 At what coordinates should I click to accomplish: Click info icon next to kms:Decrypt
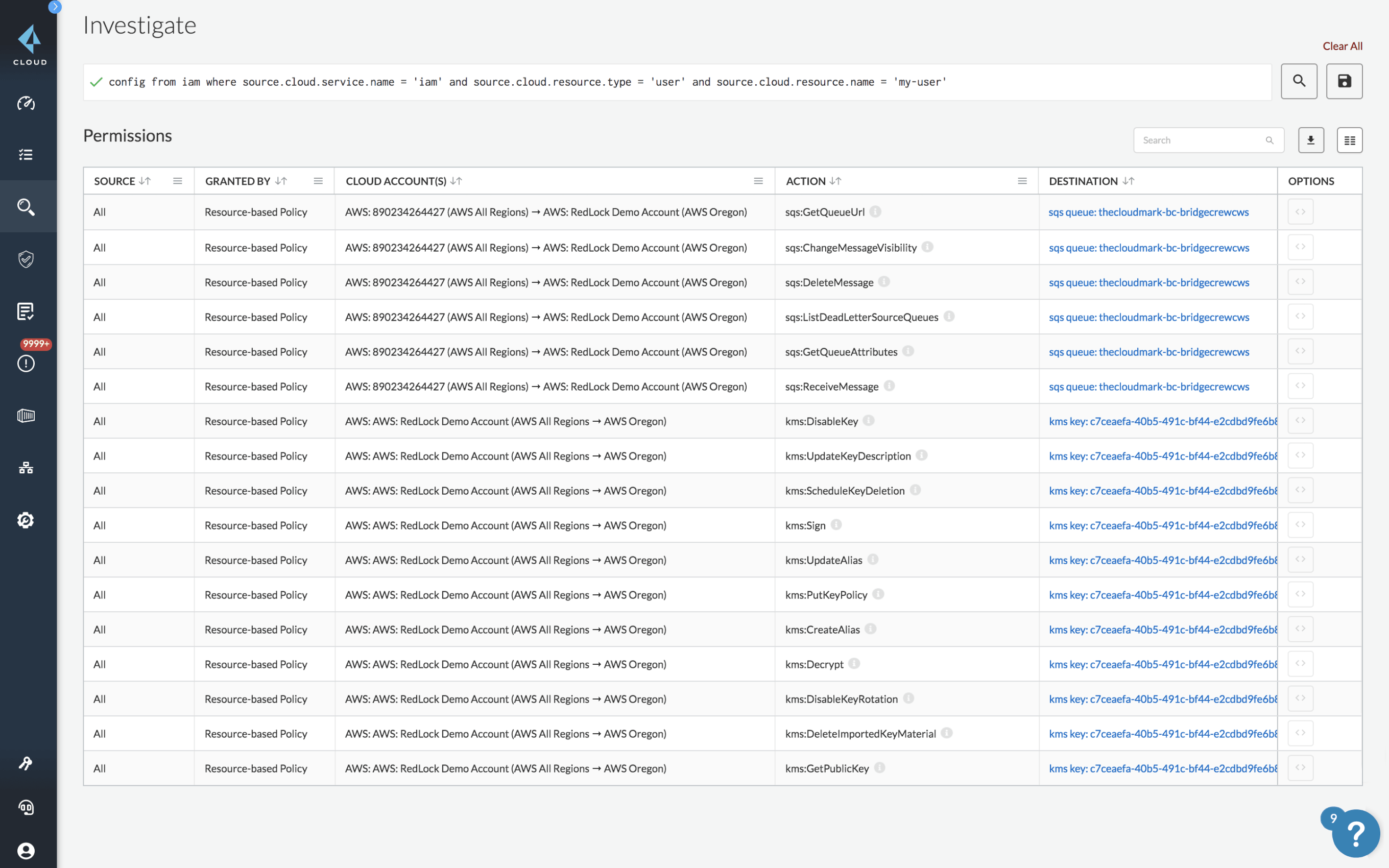coord(854,663)
